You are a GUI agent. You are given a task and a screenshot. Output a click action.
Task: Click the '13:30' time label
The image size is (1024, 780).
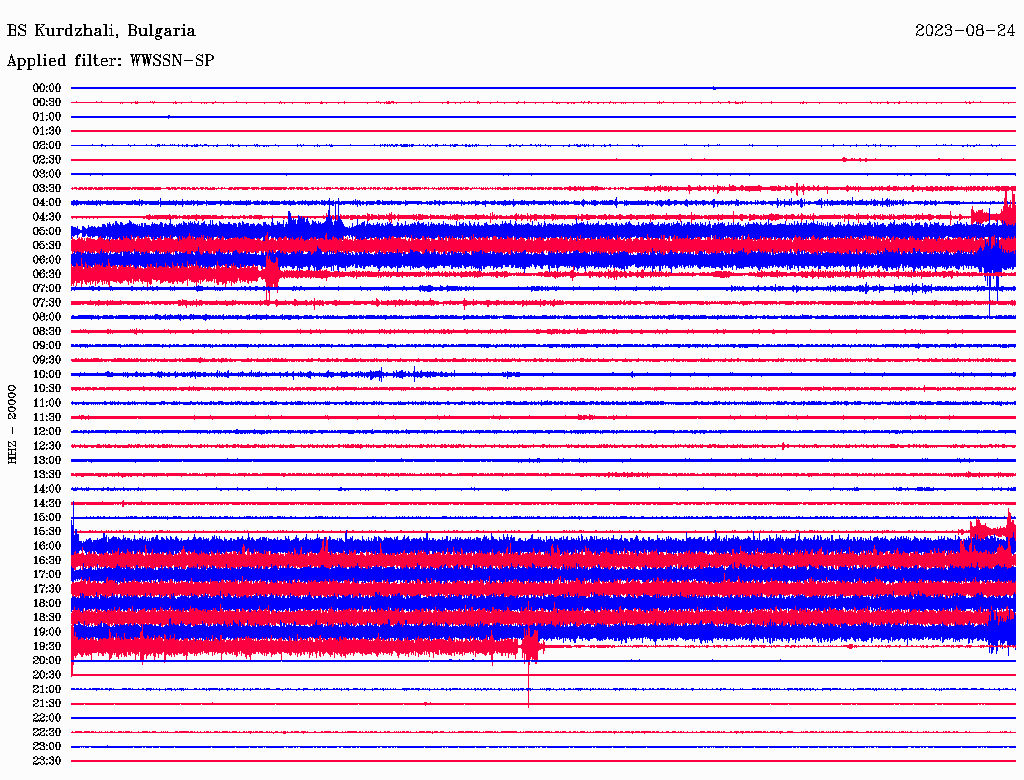tap(47, 474)
